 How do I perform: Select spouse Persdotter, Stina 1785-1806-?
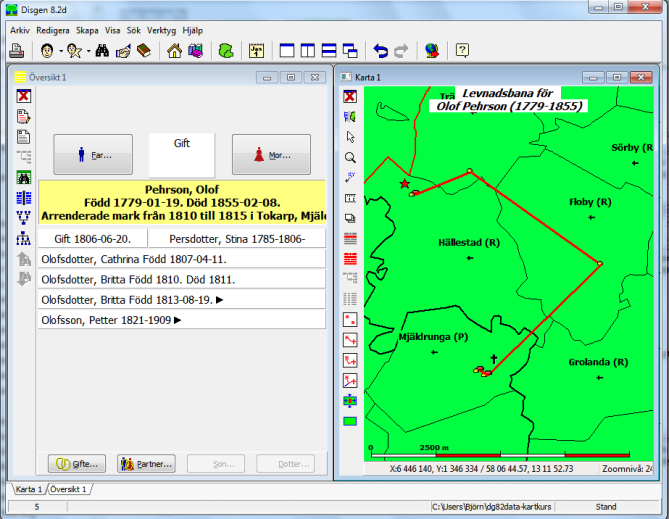(237, 239)
